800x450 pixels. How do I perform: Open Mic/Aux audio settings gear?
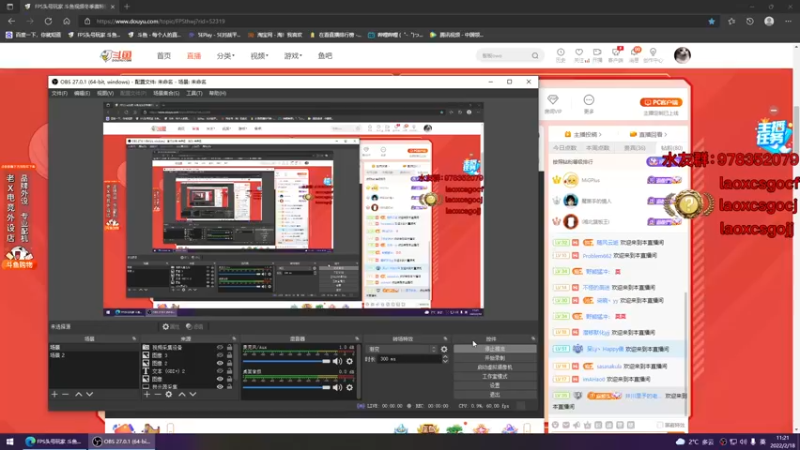[x=349, y=361]
